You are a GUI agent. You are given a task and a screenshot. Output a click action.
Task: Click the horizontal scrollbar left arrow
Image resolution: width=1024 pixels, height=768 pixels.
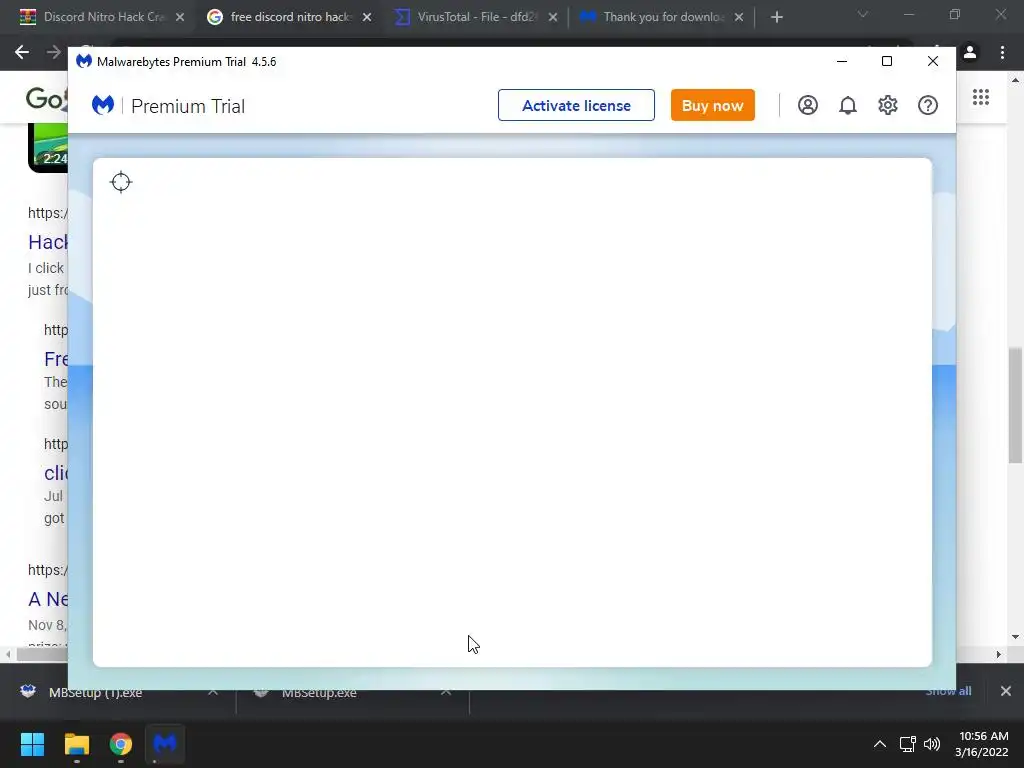pos(8,654)
